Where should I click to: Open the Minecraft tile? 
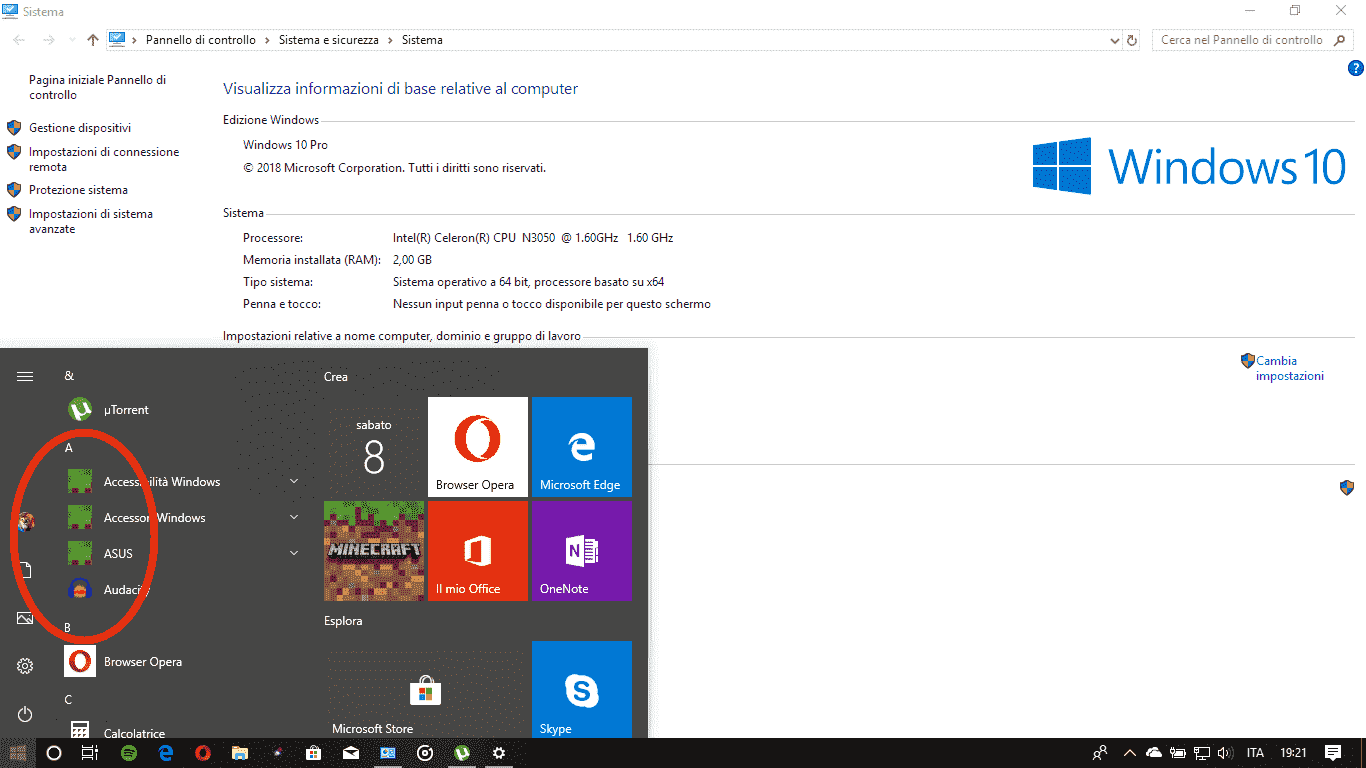[x=374, y=551]
